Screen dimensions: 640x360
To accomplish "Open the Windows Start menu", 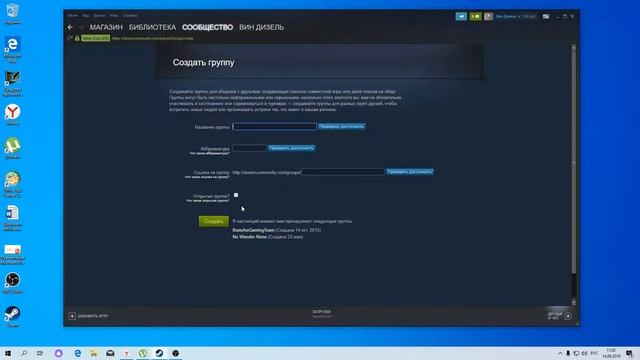I will [x=8, y=353].
